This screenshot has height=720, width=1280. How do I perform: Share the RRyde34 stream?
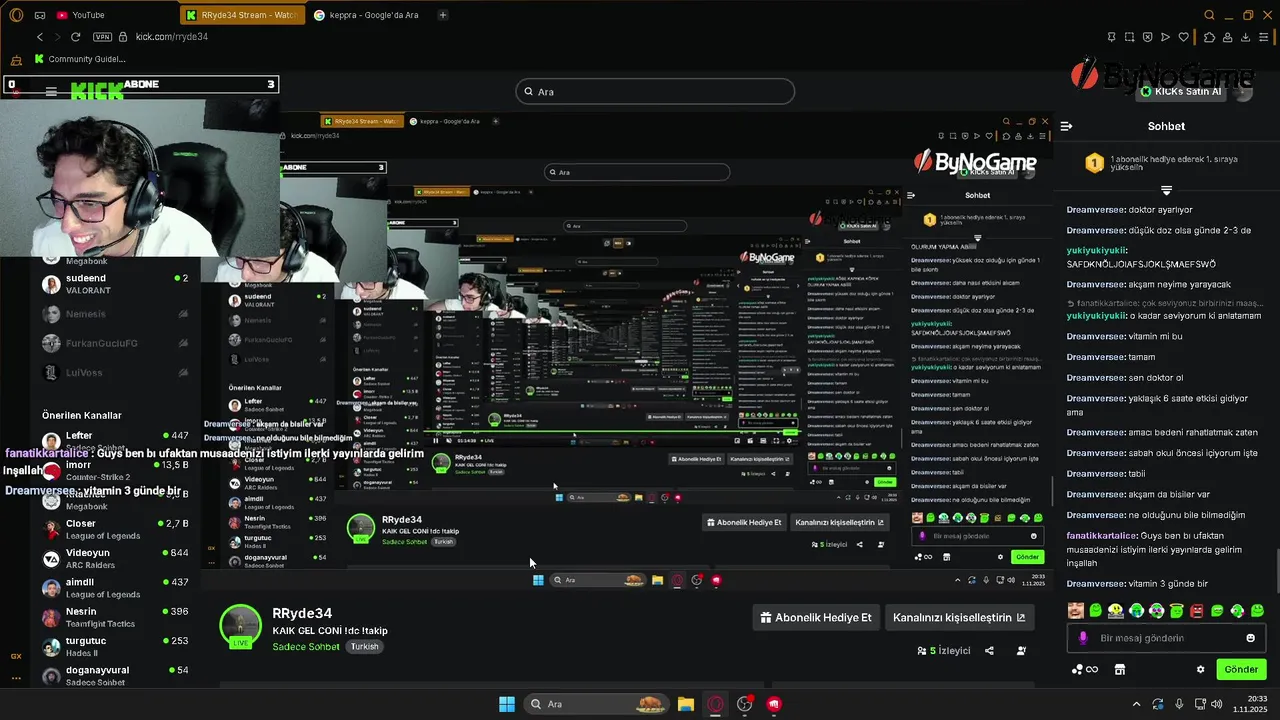(989, 650)
